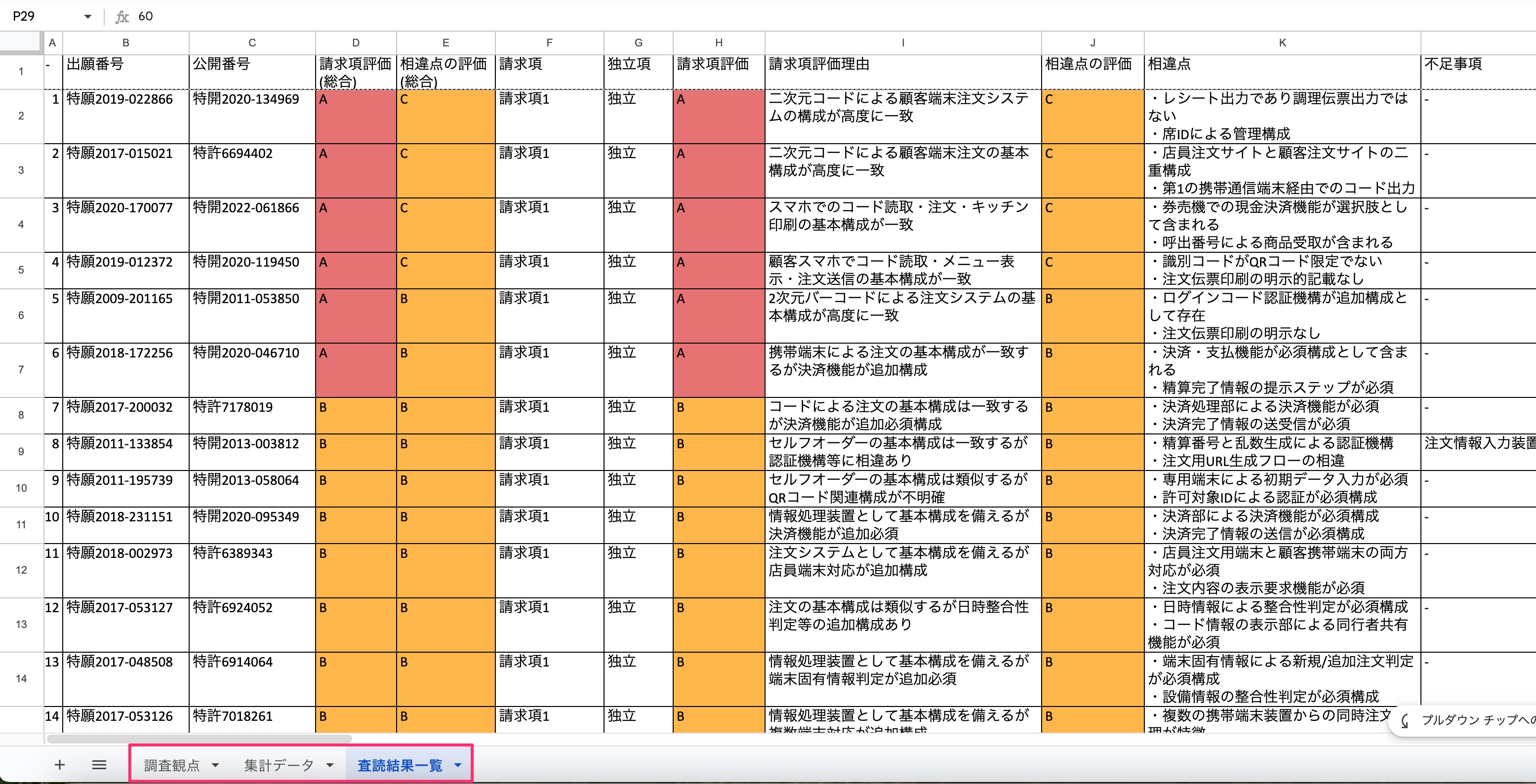The height and width of the screenshot is (784, 1536).
Task: Open the name box dropdown arrow
Action: point(87,16)
